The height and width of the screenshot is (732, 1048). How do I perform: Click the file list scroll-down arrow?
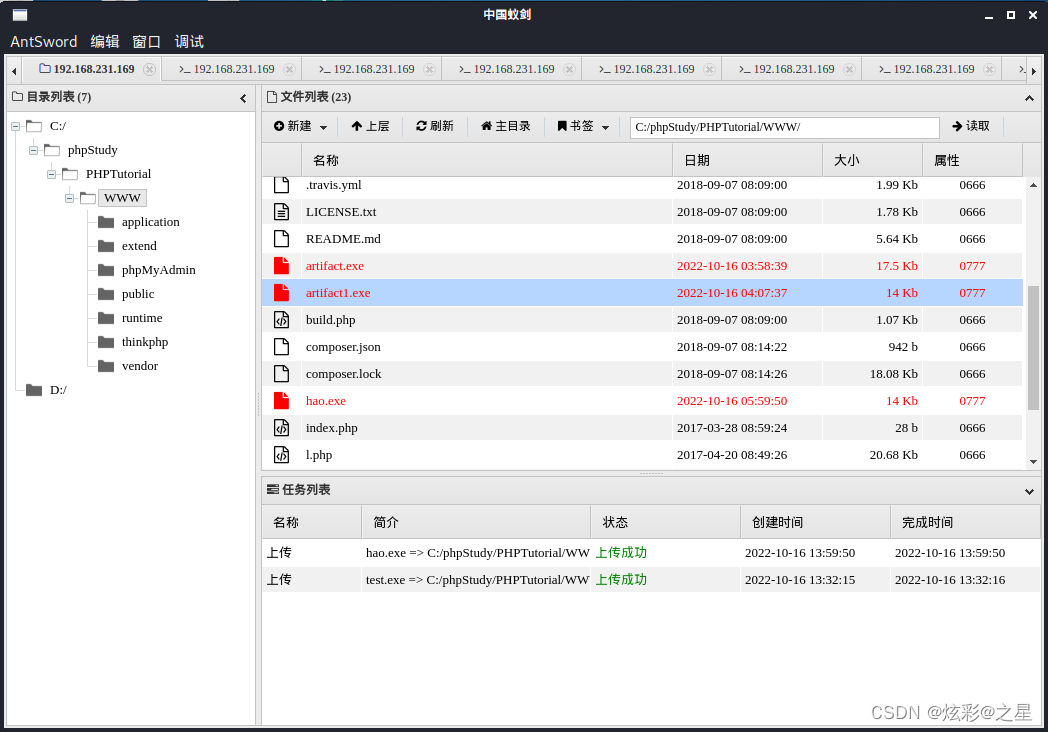1033,462
